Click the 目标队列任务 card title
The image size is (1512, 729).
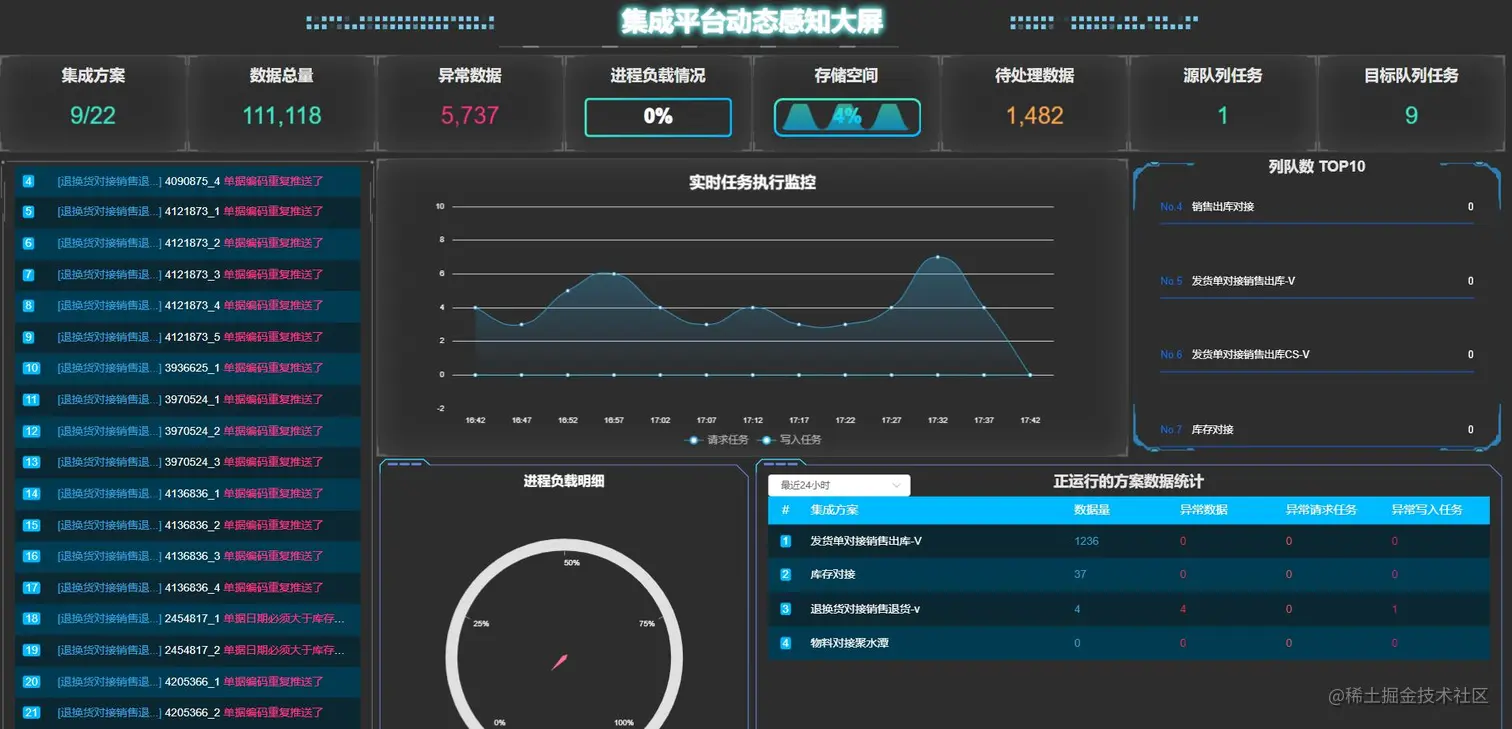point(1411,75)
